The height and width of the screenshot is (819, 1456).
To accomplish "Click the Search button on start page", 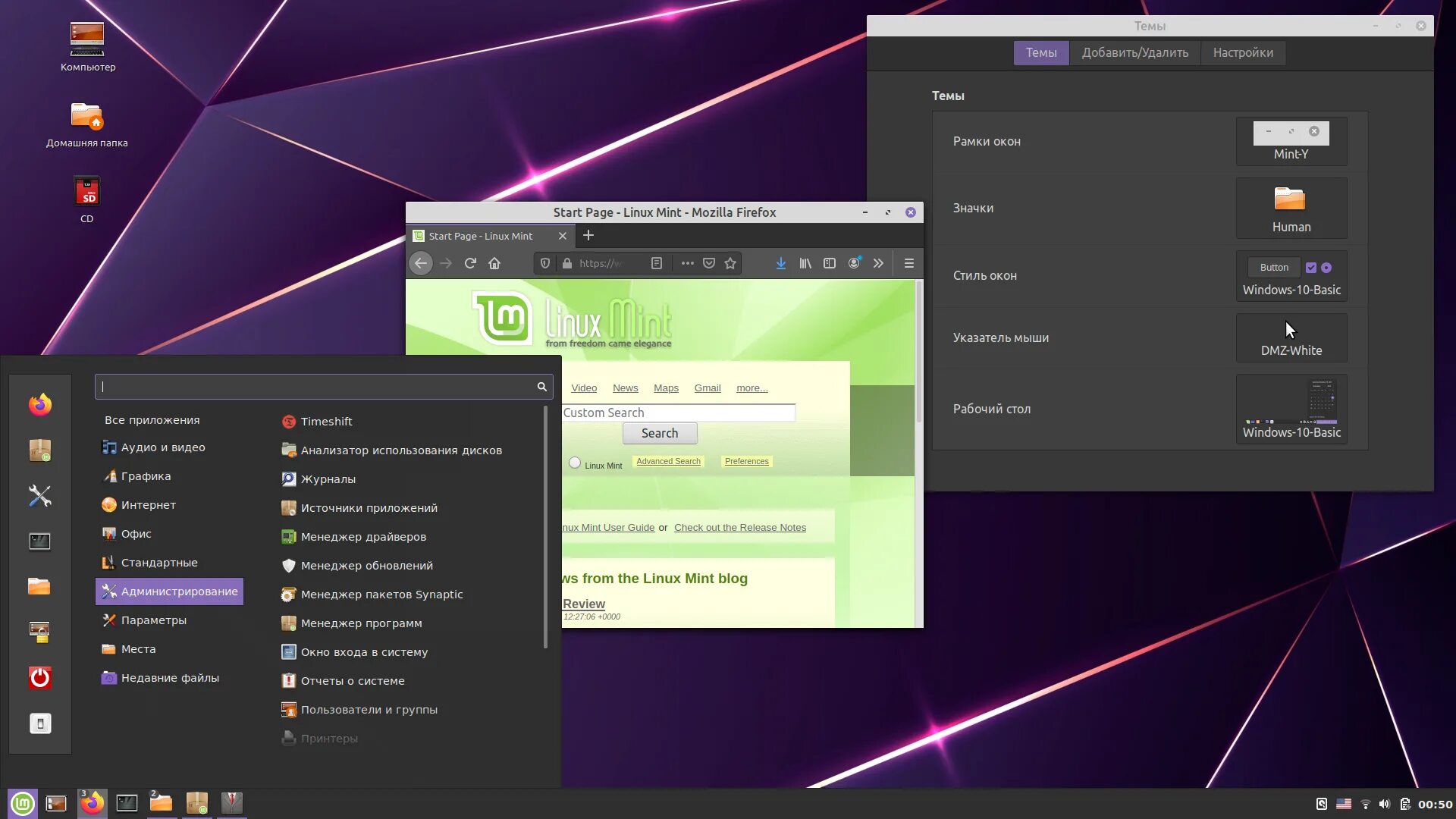I will click(x=660, y=433).
